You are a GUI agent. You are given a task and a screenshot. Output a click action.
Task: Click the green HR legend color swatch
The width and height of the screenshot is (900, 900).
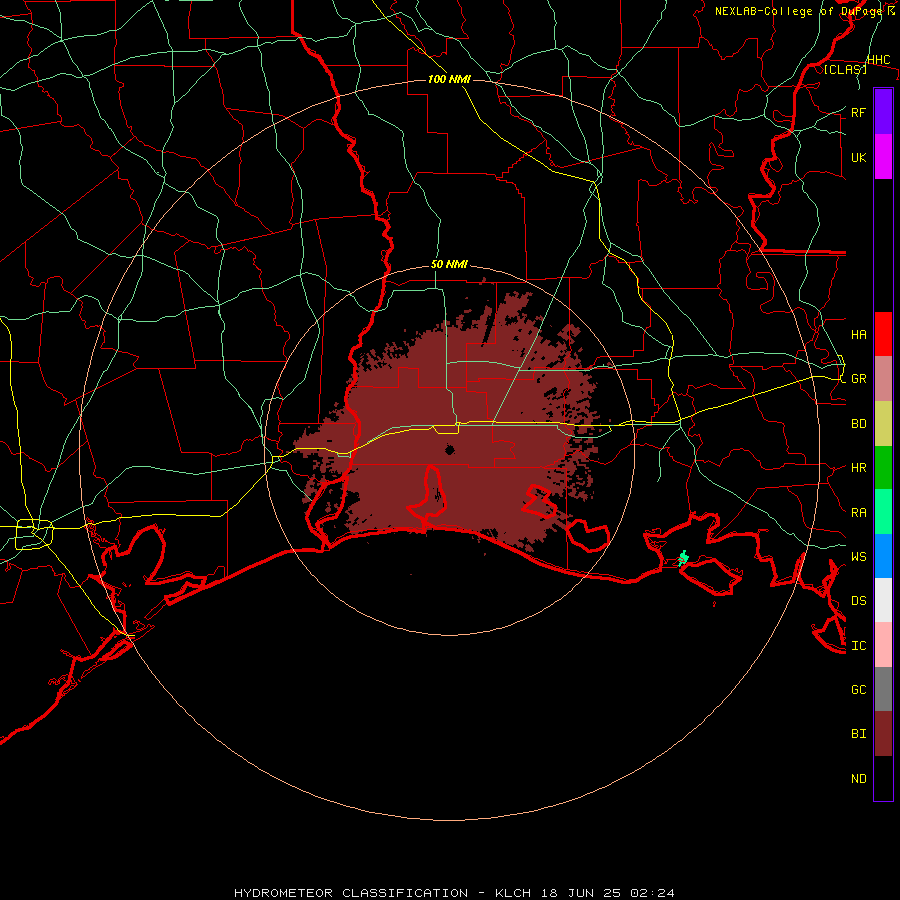coord(883,468)
